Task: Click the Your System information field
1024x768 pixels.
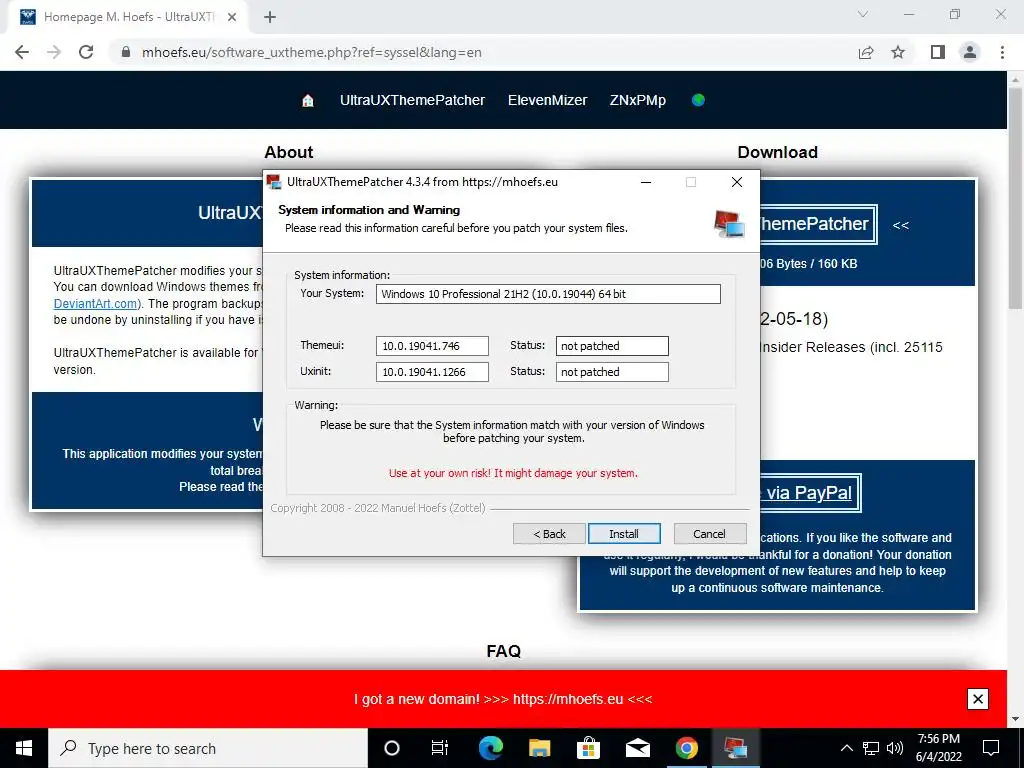Action: click(x=548, y=294)
